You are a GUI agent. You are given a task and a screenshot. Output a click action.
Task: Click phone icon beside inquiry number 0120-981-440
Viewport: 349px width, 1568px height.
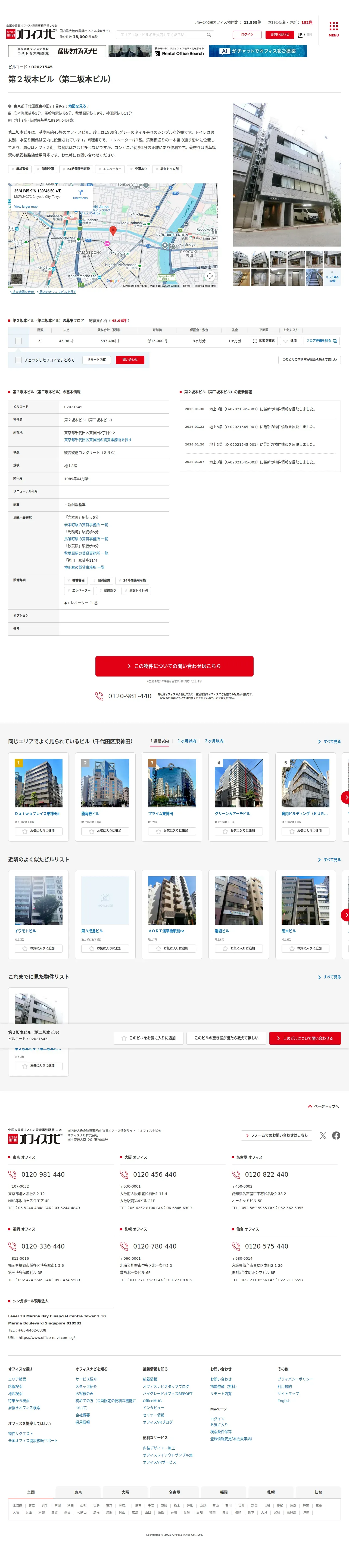[x=99, y=696]
